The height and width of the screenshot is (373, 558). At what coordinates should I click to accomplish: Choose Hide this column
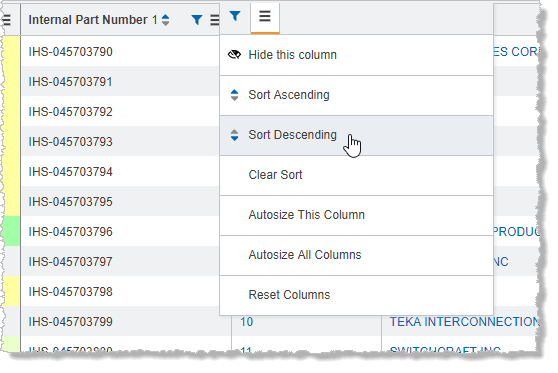[356, 55]
